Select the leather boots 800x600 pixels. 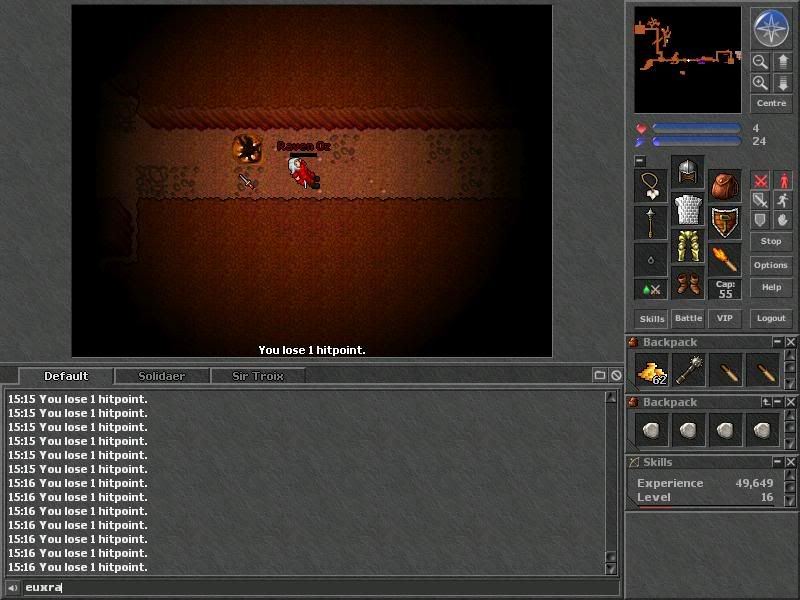[x=688, y=283]
